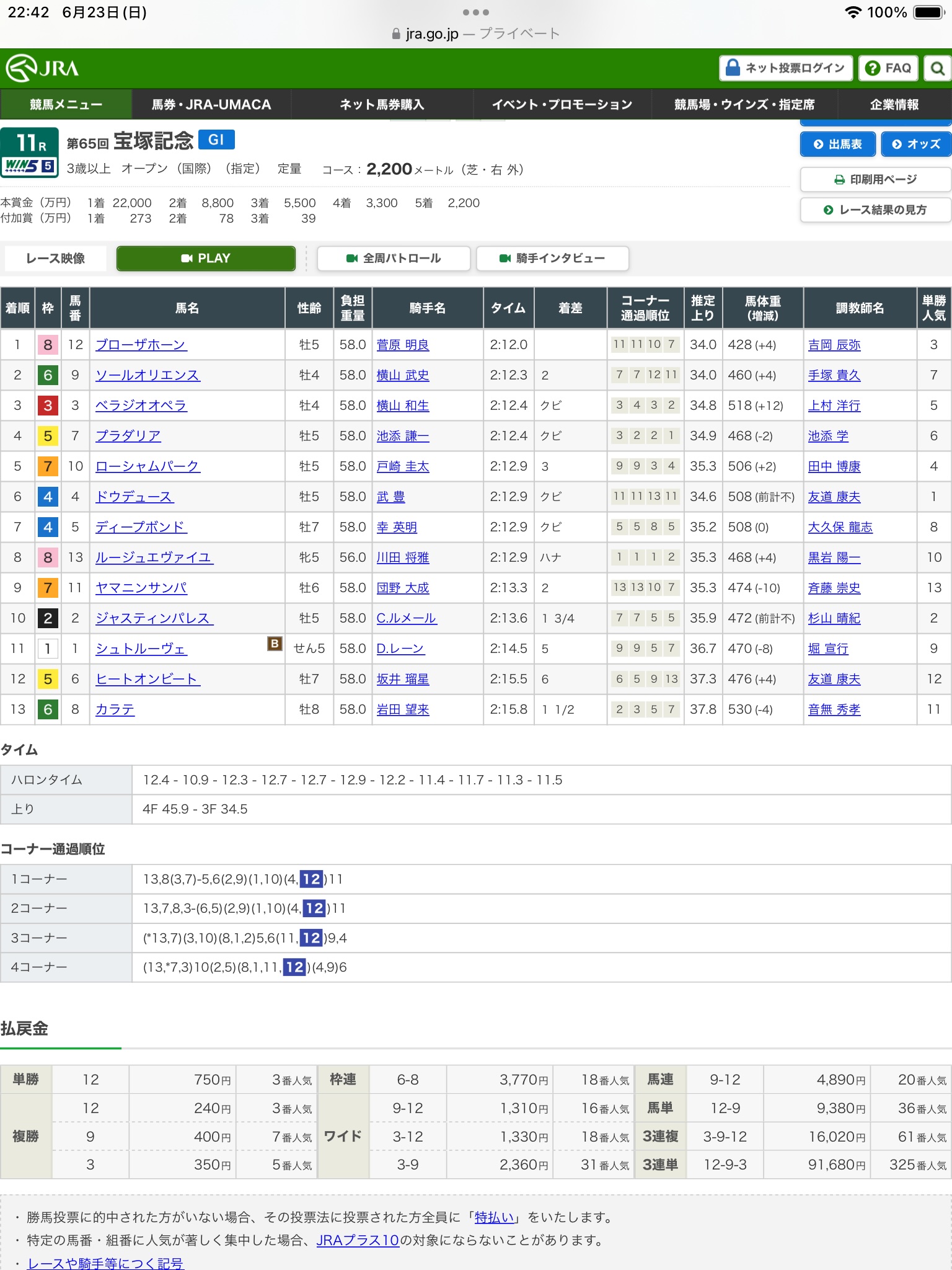Screen dimensions: 952x1270
Task: Open jockey 戸崎 圭太 link
Action: [x=403, y=466]
